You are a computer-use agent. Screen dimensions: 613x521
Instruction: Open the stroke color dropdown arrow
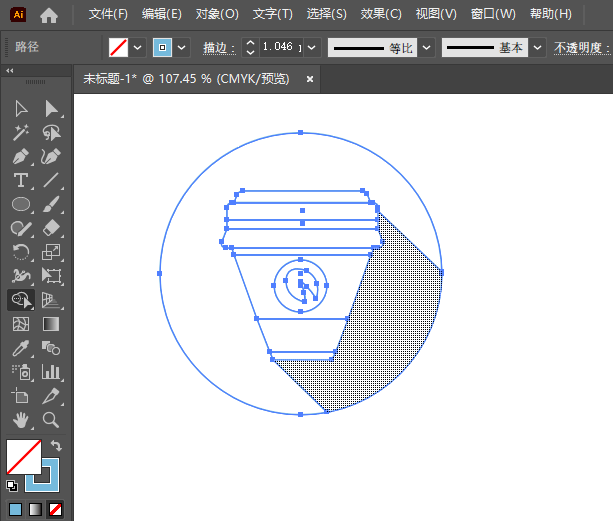point(181,48)
